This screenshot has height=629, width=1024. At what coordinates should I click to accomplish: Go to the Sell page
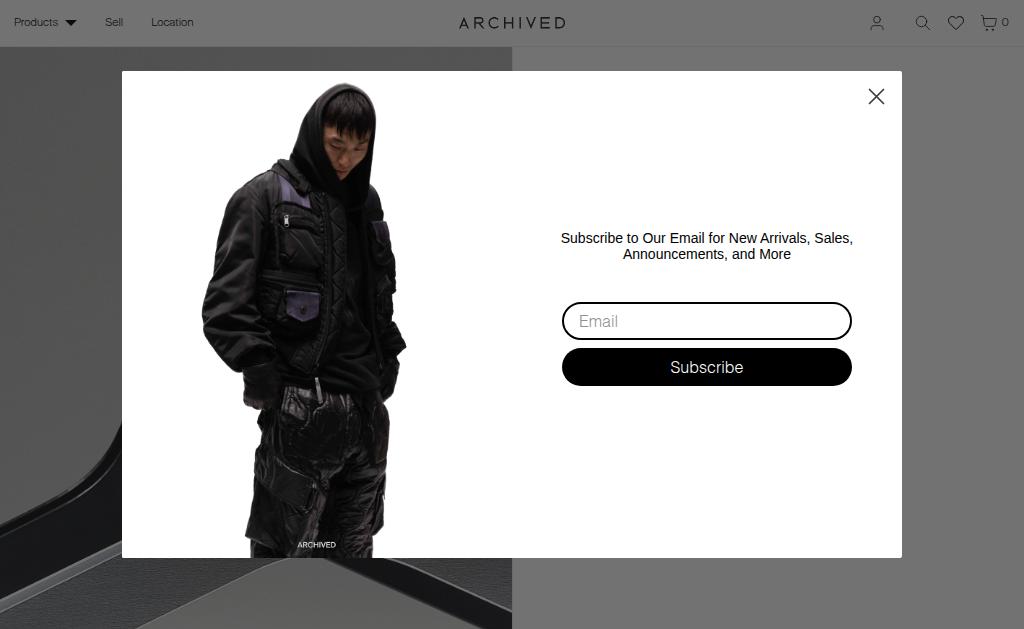114,22
